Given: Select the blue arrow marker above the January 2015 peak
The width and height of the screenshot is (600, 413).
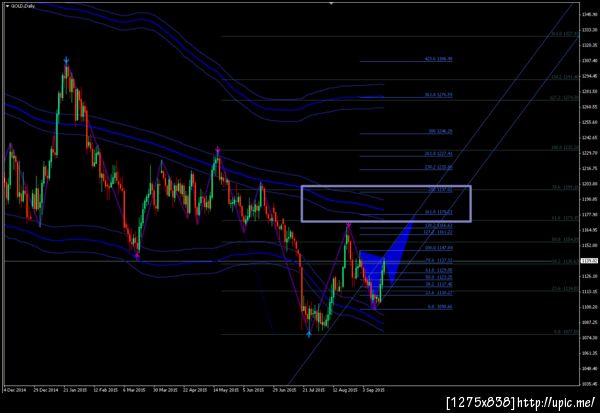Looking at the screenshot, I should tap(66, 60).
